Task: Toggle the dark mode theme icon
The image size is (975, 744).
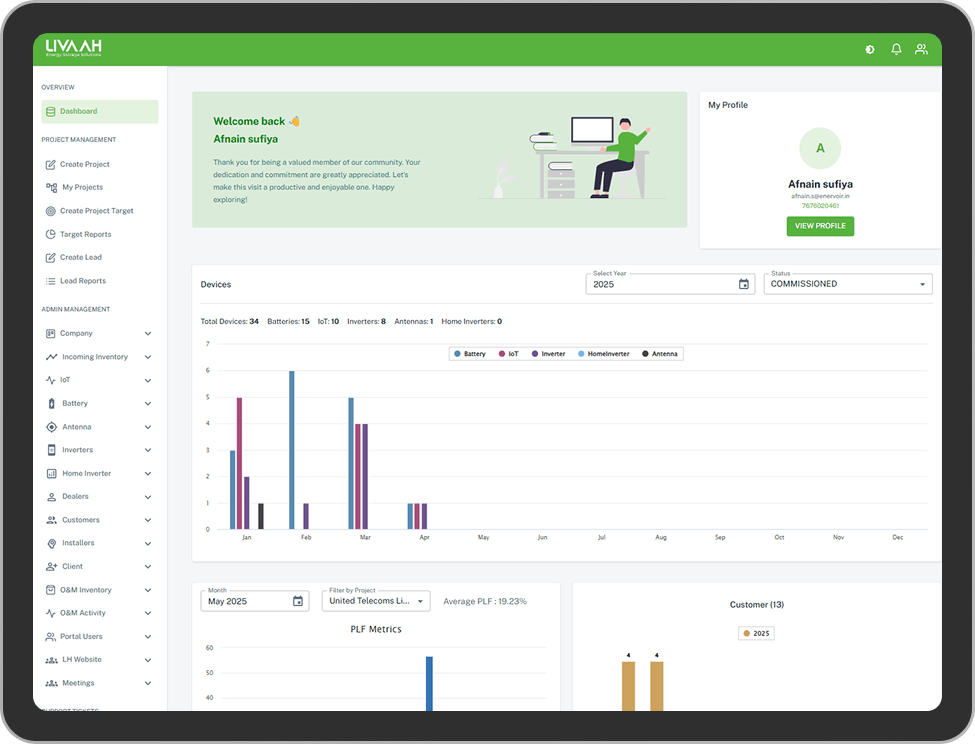Action: pyautogui.click(x=870, y=50)
